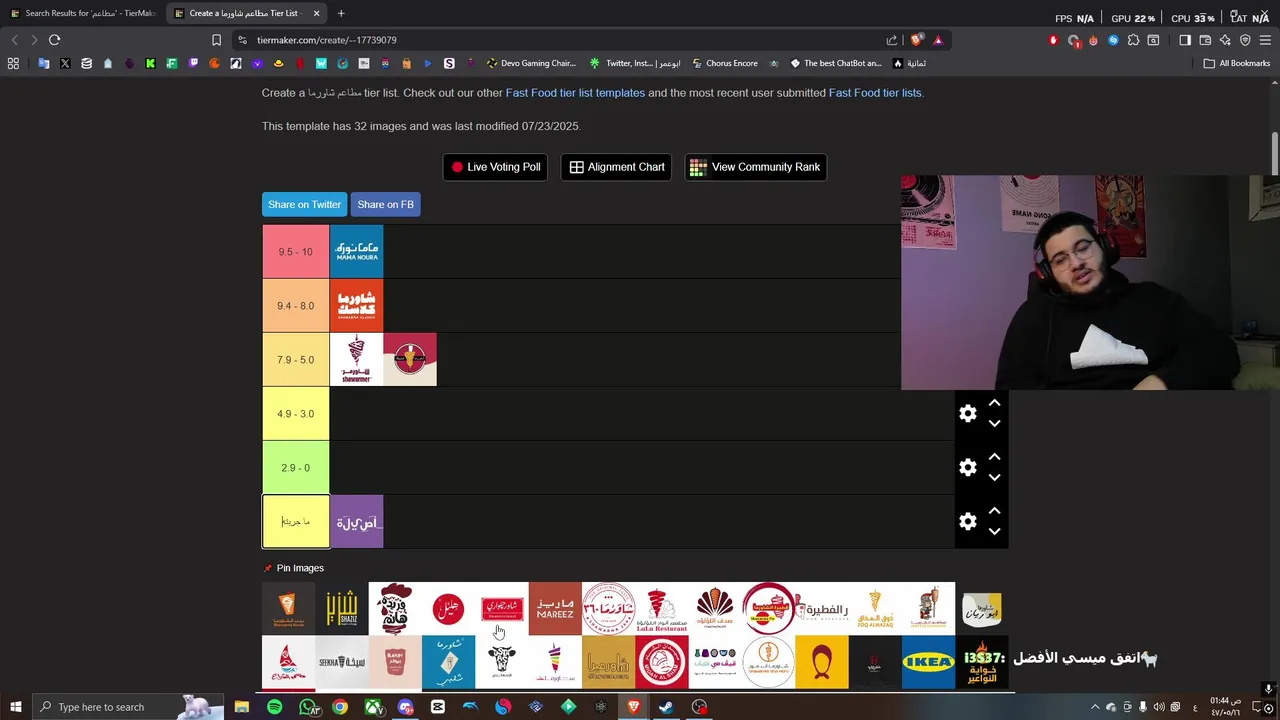The width and height of the screenshot is (1280, 720).
Task: Open the Windows Start menu
Action: (15, 707)
